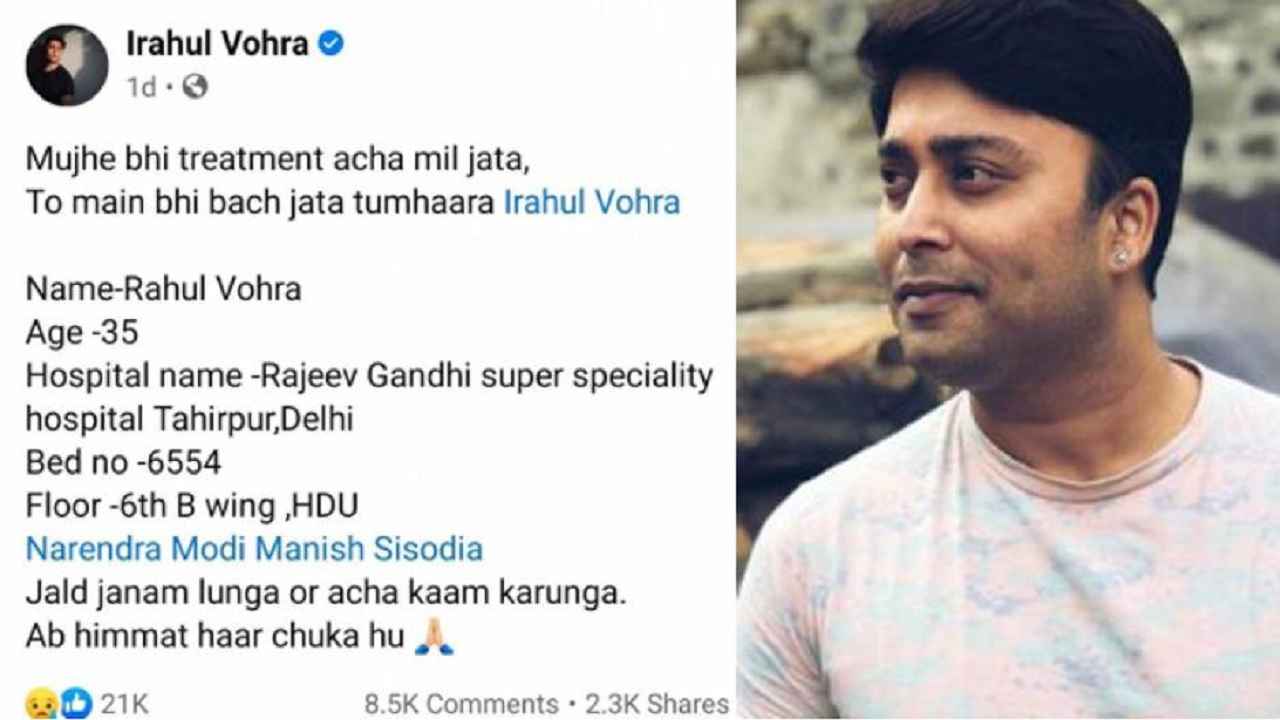This screenshot has width=1280, height=720.
Task: Open the 1d post timestamp
Action: point(141,88)
